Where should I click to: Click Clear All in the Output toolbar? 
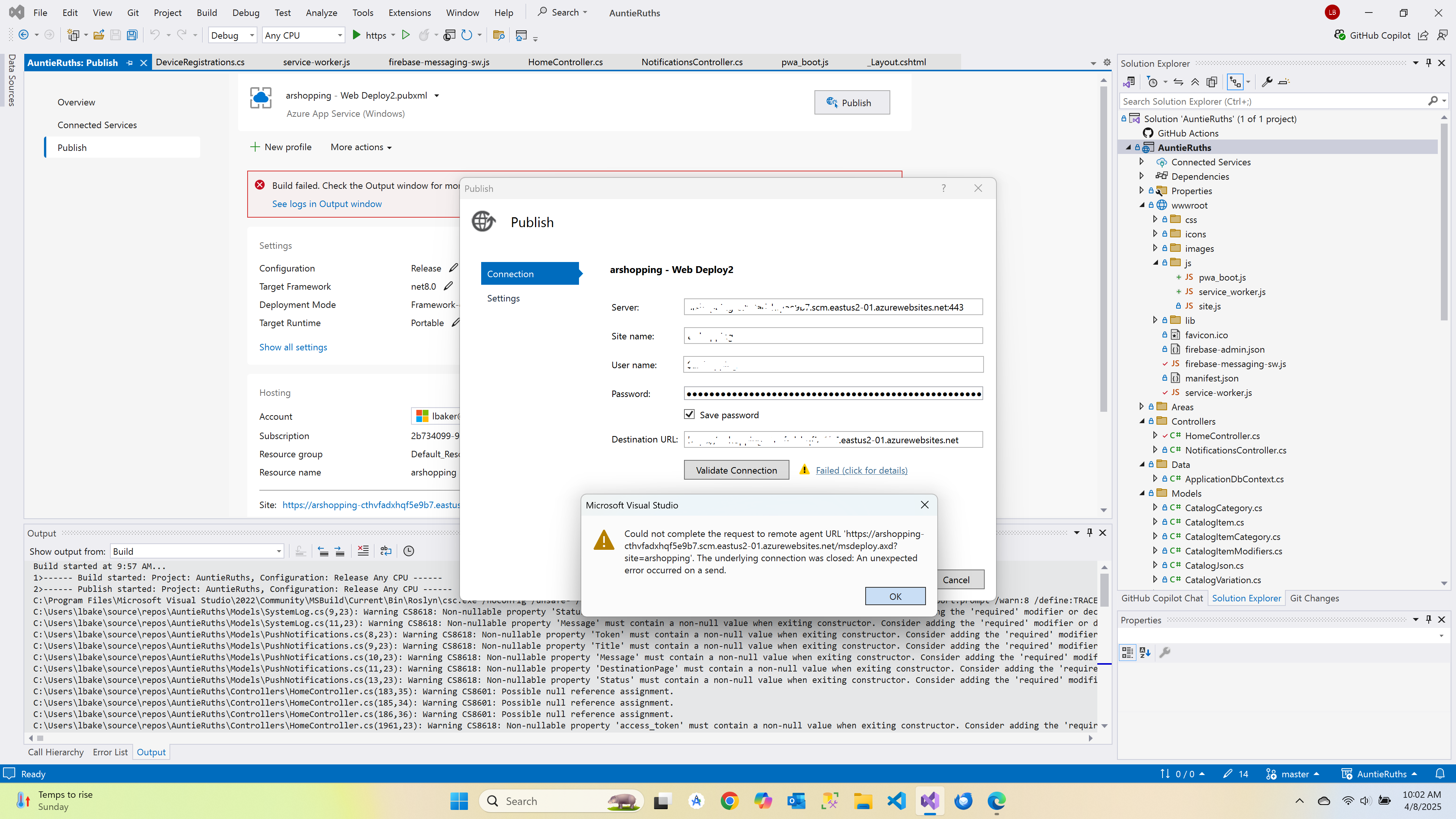tap(363, 551)
